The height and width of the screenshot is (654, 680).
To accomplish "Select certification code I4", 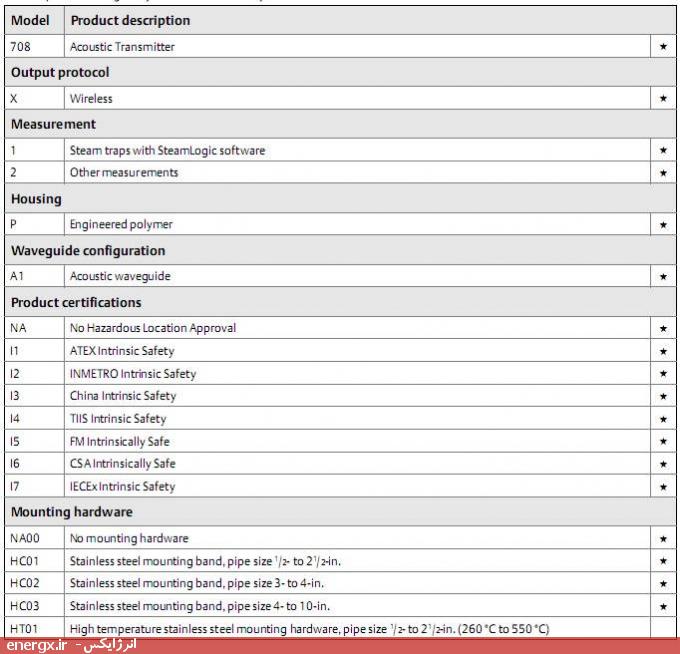I will click(x=15, y=419).
